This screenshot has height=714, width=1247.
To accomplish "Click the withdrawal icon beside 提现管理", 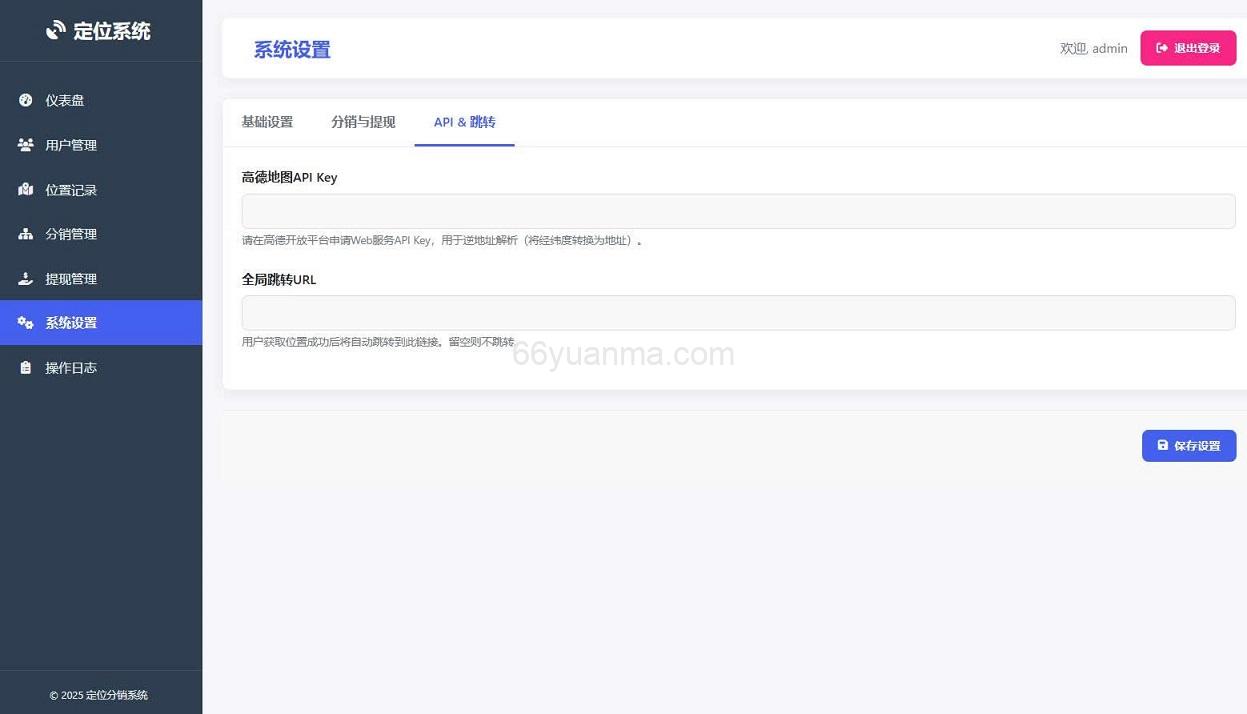I will pyautogui.click(x=26, y=278).
